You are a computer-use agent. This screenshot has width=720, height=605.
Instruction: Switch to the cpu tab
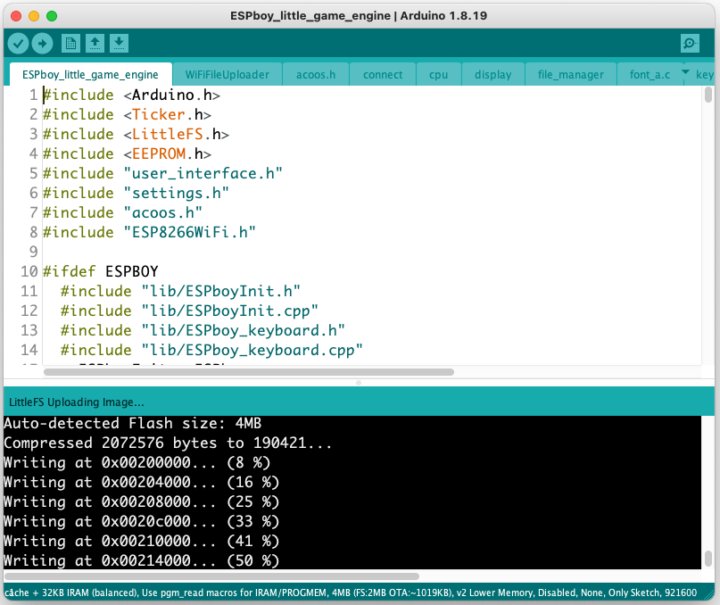(x=438, y=75)
